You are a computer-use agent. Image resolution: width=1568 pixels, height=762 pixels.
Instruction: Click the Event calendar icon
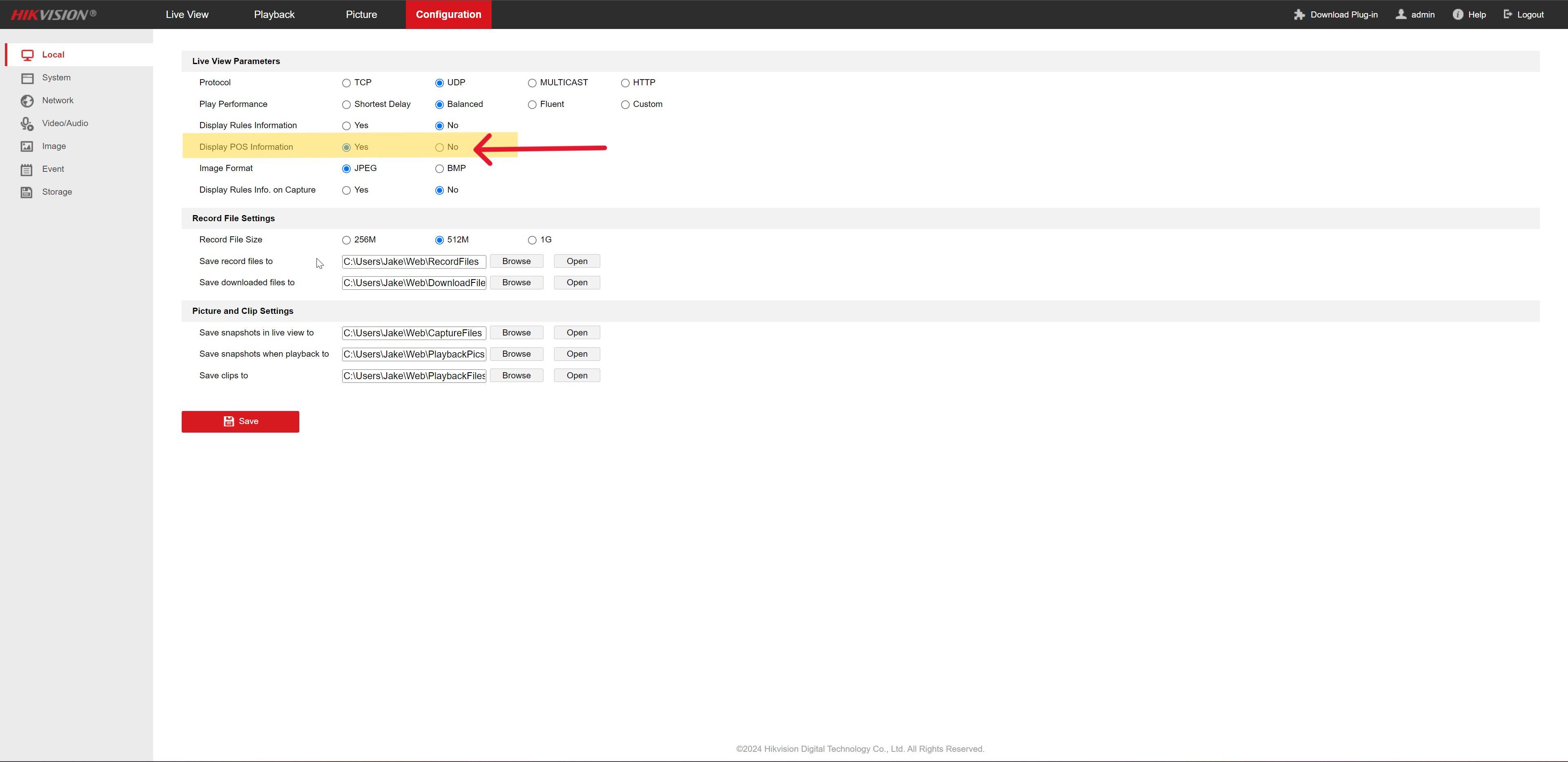coord(27,169)
